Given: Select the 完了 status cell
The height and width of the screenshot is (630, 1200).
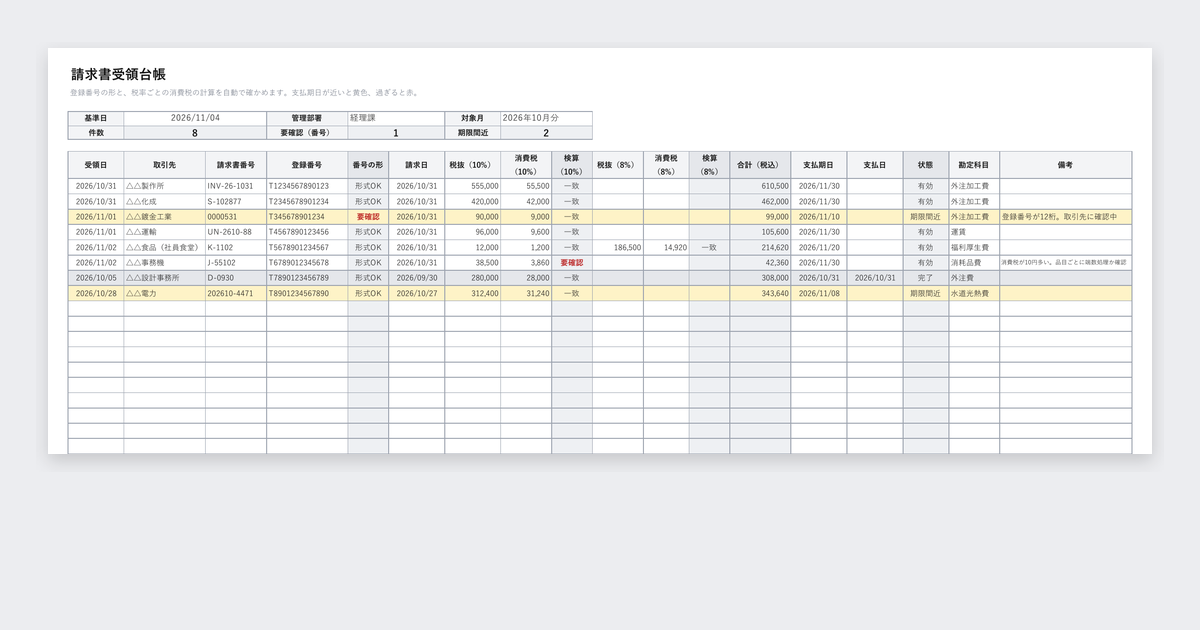Looking at the screenshot, I should click(926, 278).
